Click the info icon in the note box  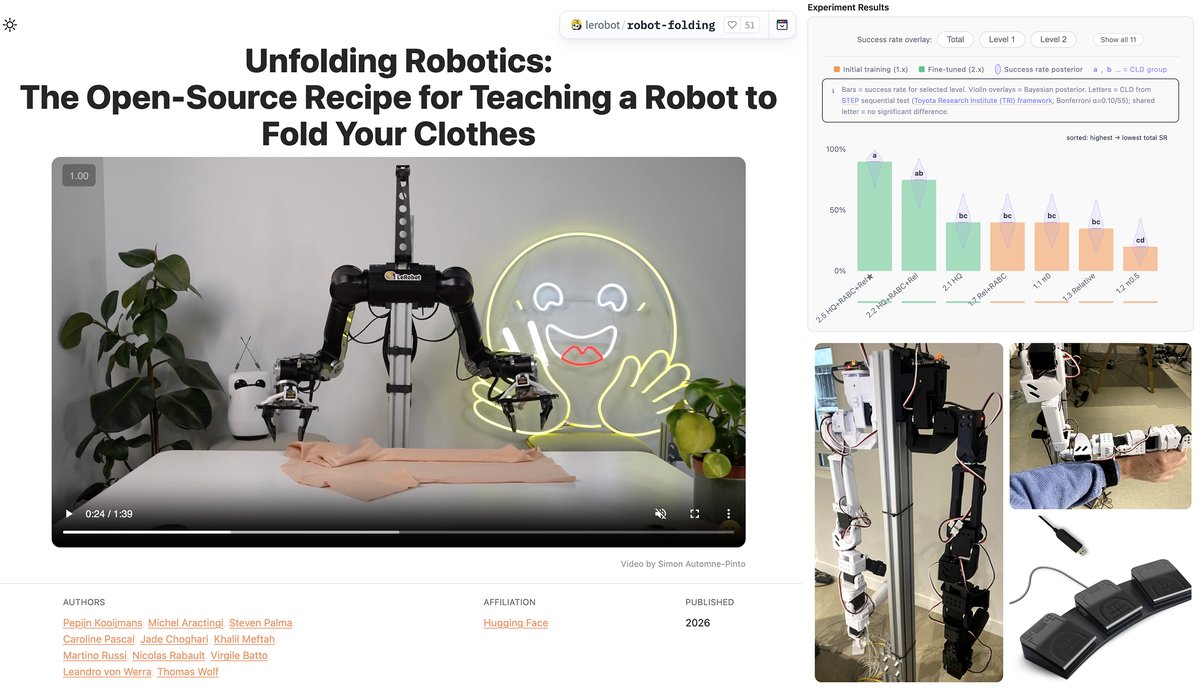pyautogui.click(x=833, y=89)
